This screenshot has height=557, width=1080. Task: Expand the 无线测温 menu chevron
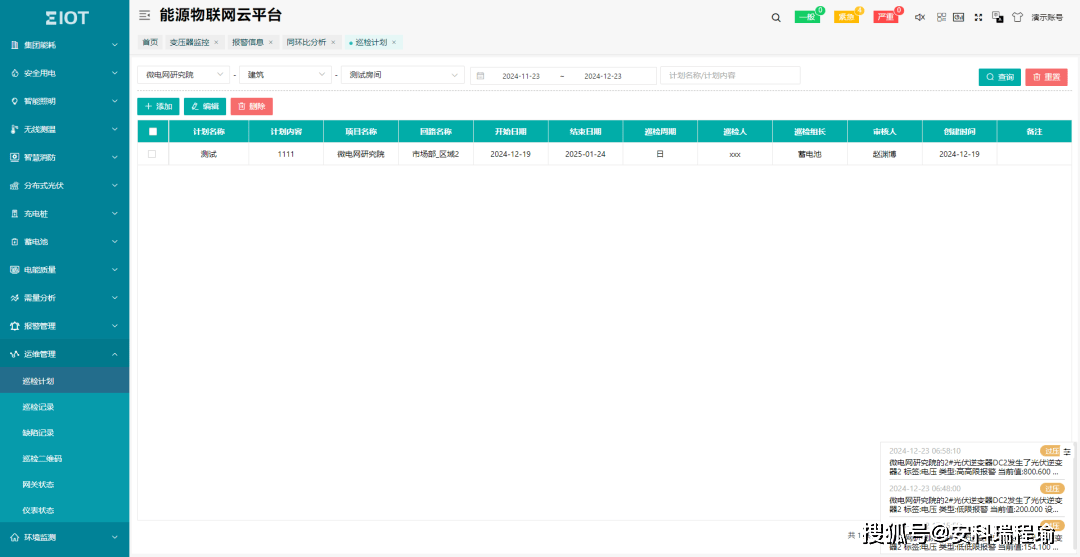(x=115, y=129)
